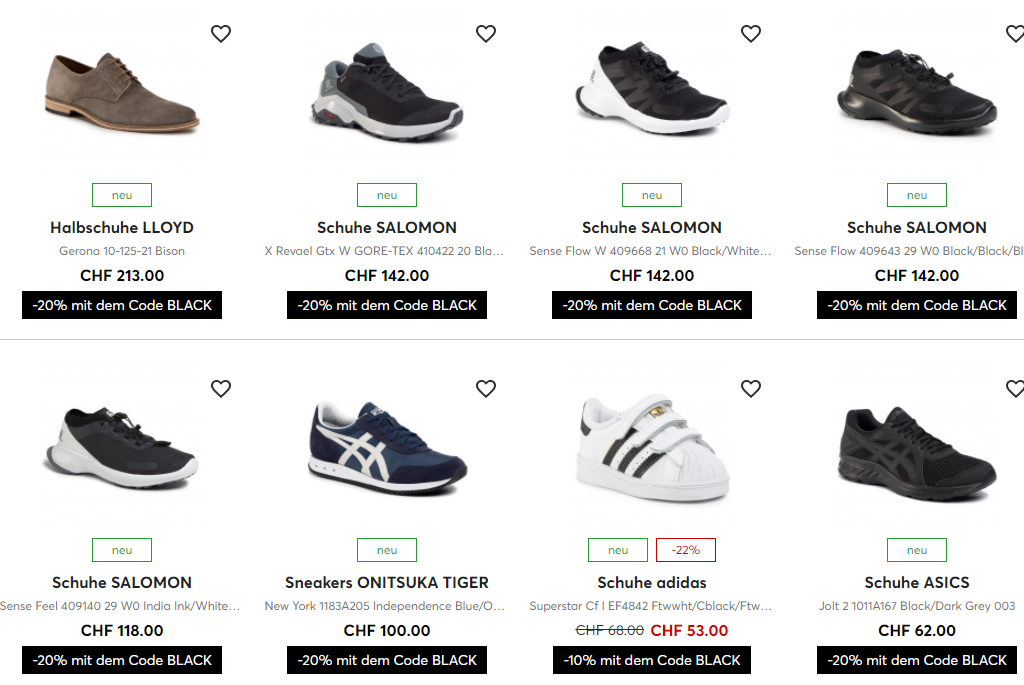Select the neu badge on ONITSUKA TIGER

click(387, 550)
